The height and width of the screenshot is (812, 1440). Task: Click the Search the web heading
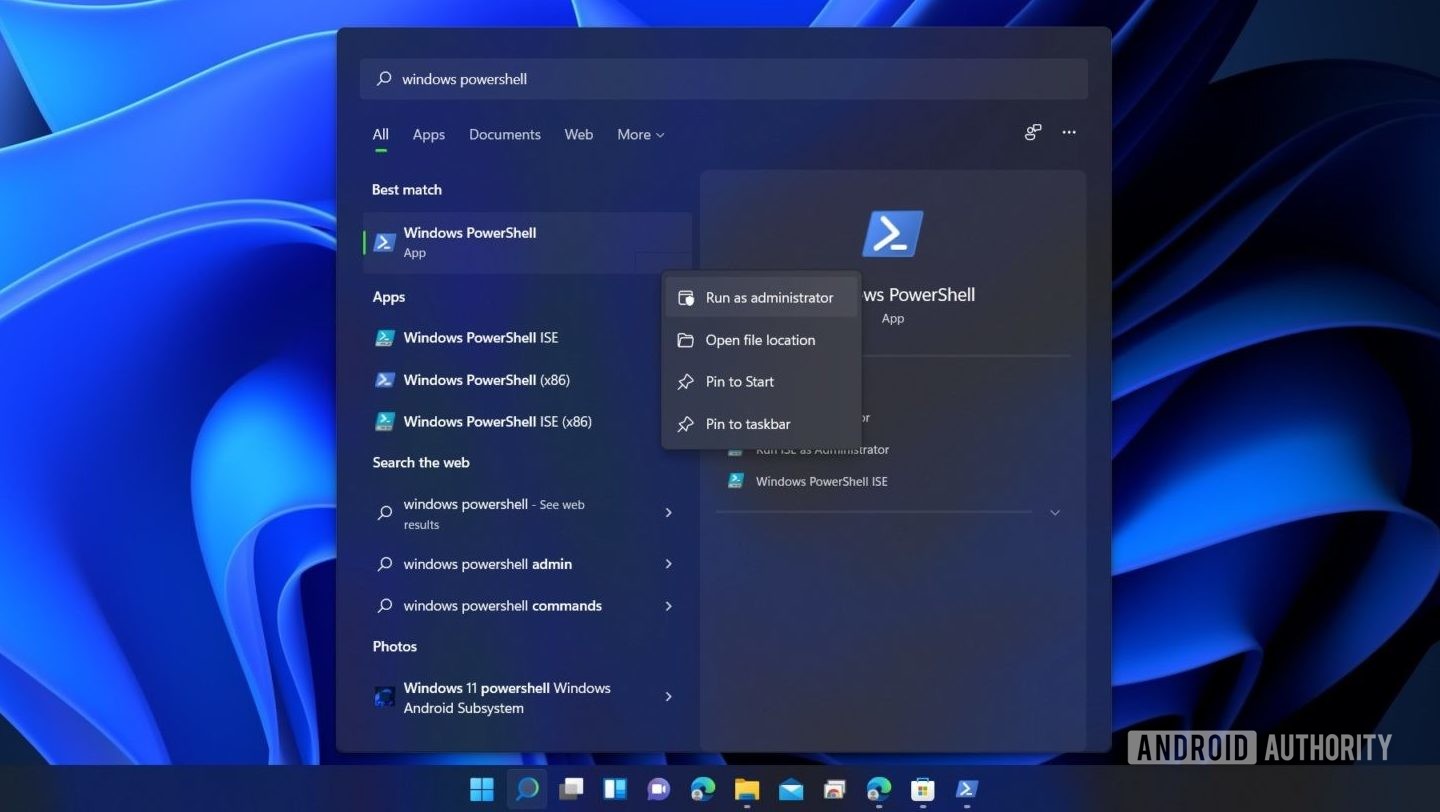[421, 463]
